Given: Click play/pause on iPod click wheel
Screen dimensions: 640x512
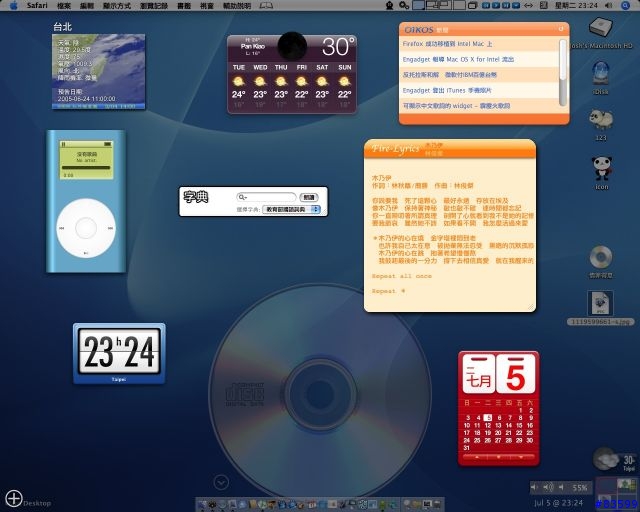Looking at the screenshot, I should click(86, 253).
